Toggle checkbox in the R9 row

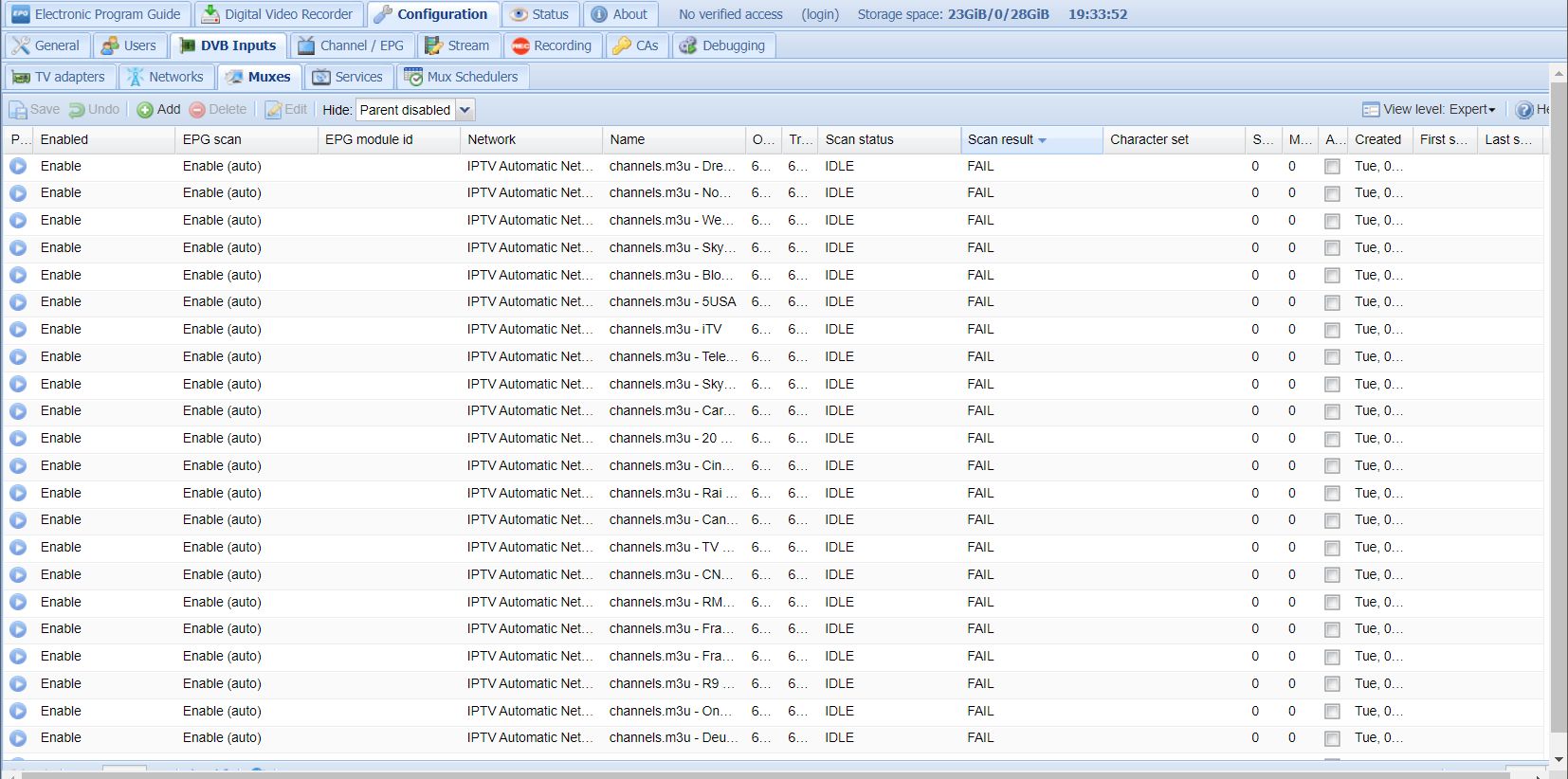(x=1332, y=685)
